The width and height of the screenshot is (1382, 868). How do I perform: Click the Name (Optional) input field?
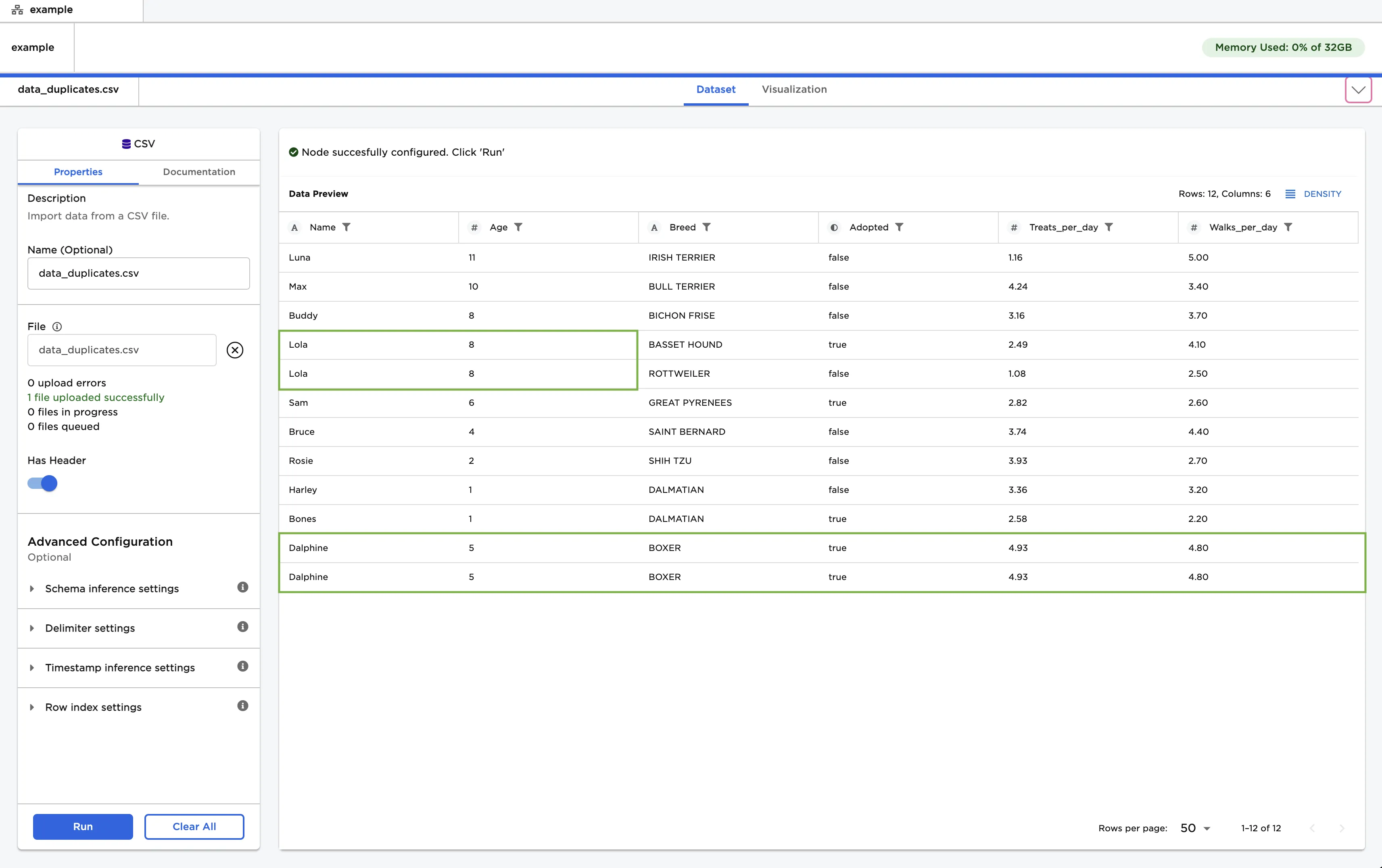coord(138,273)
